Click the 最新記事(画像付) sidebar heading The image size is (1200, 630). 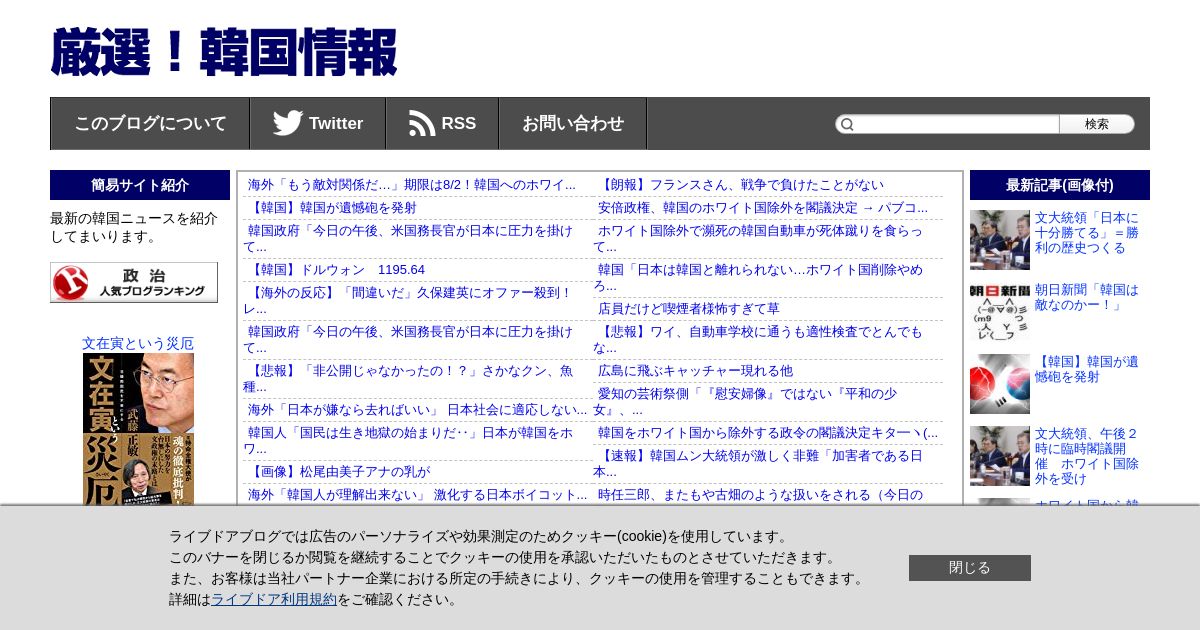tap(1060, 185)
